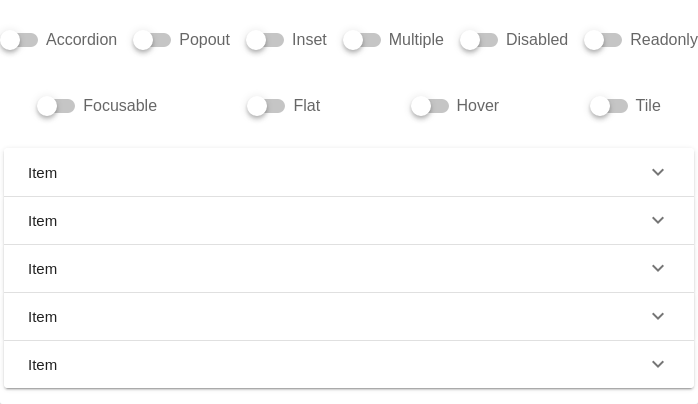Enable the Accordion switch
Viewport: 698px width, 404px height.
tap(19, 40)
